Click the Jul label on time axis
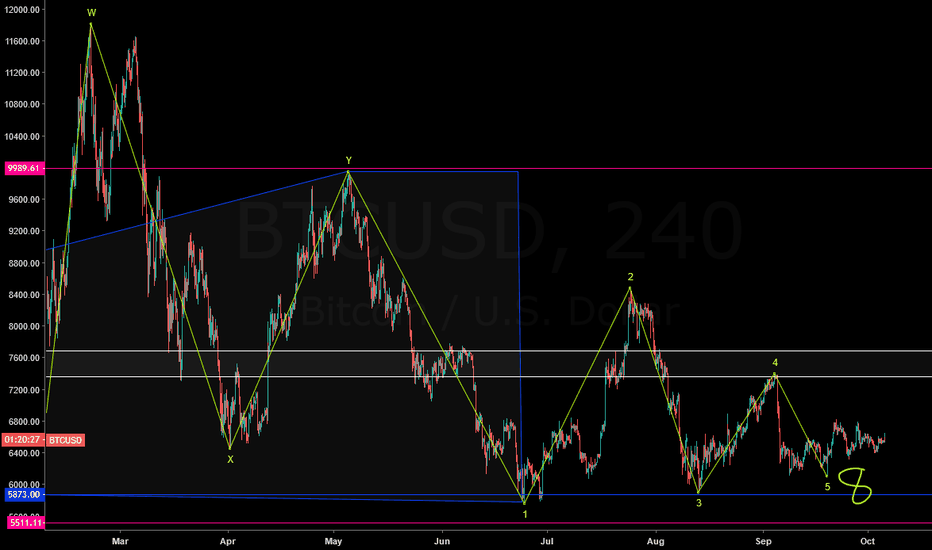Screen dimensions: 932x550 pyautogui.click(x=547, y=541)
